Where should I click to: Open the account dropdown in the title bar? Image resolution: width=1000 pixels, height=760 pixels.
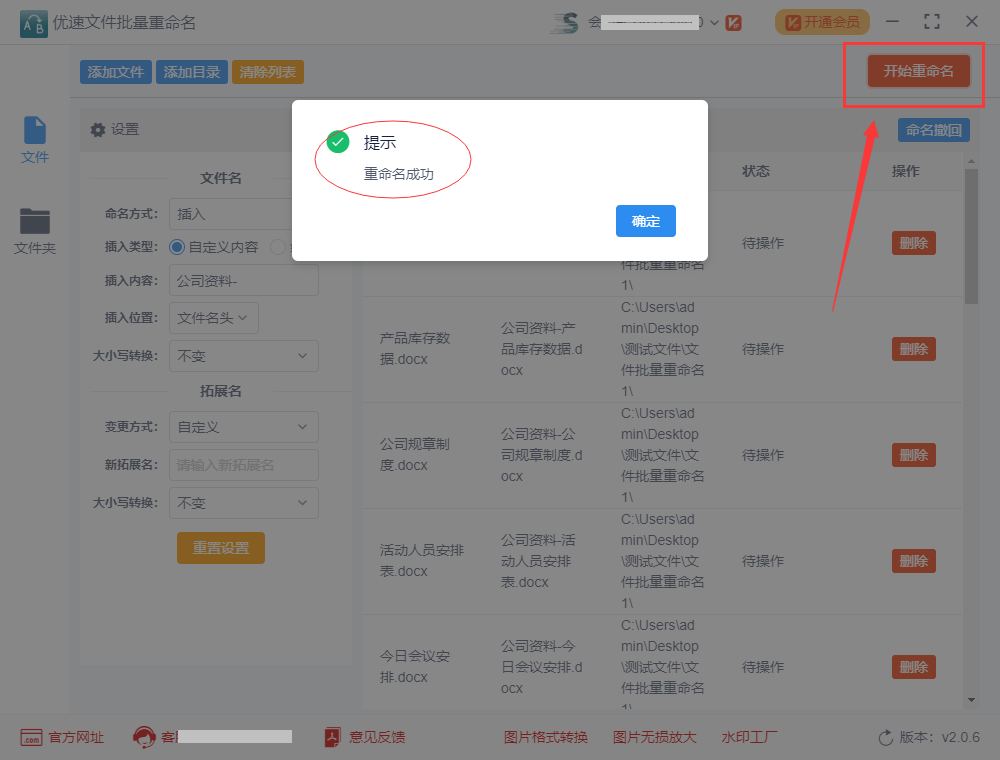713,21
